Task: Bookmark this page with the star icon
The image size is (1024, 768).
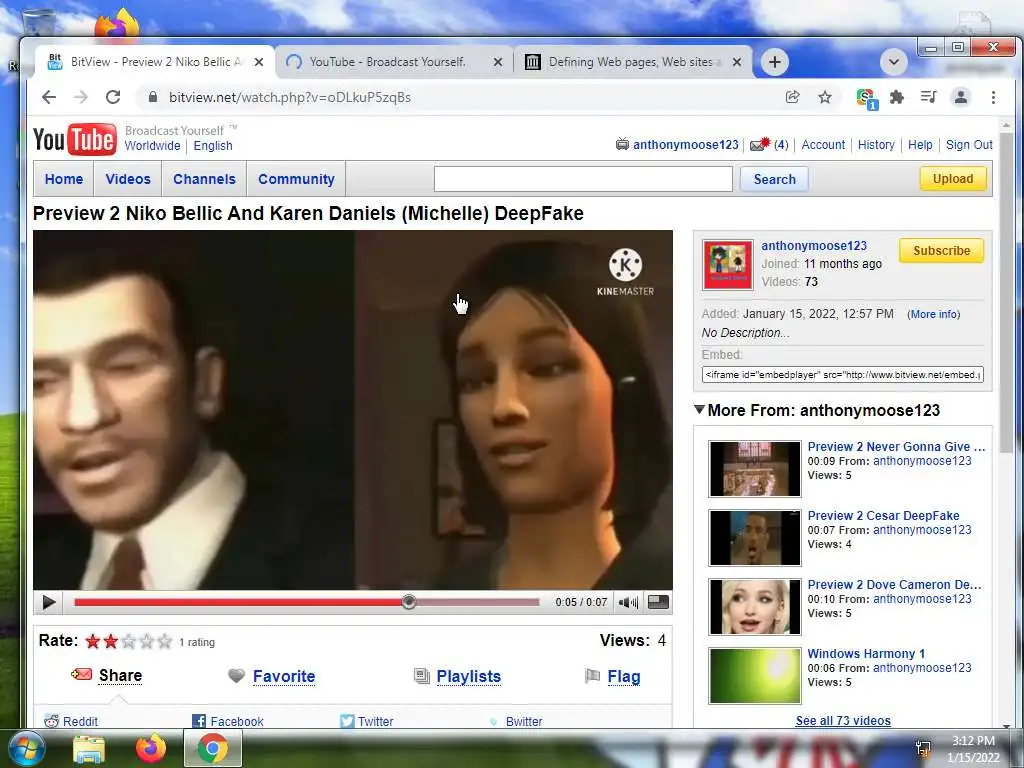Action: pos(825,97)
